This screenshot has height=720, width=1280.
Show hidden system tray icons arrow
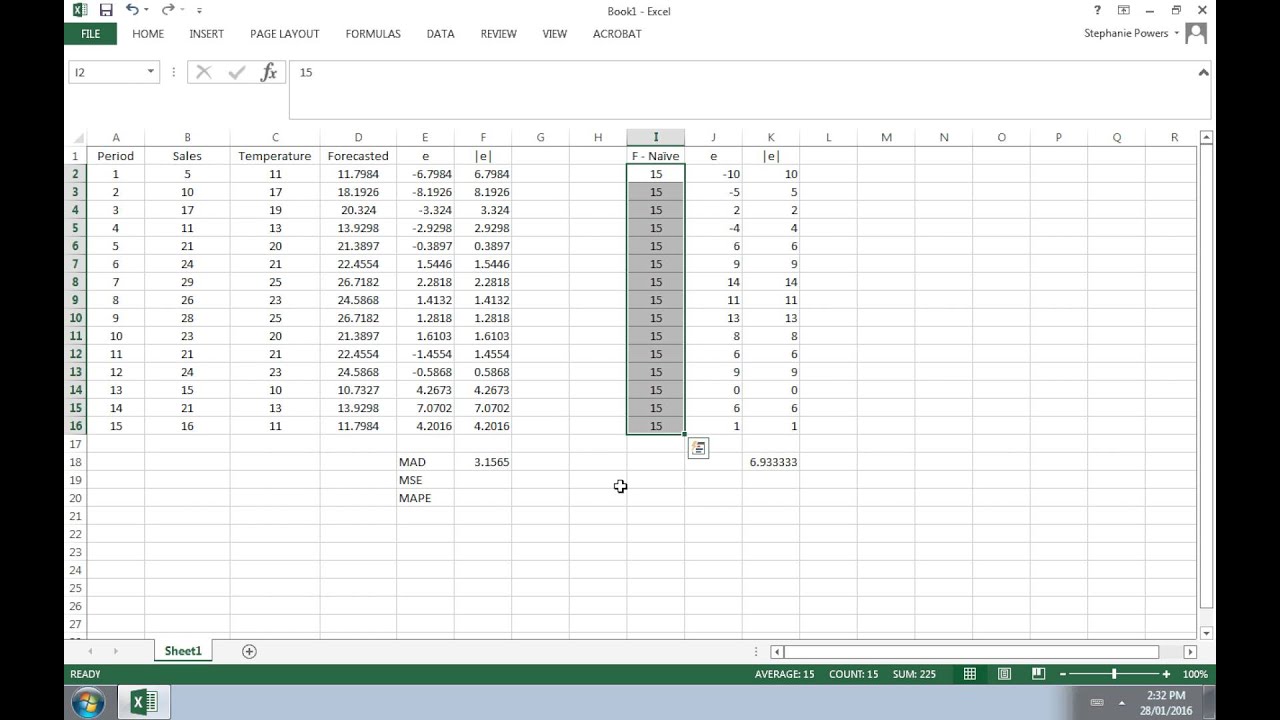click(x=1123, y=702)
